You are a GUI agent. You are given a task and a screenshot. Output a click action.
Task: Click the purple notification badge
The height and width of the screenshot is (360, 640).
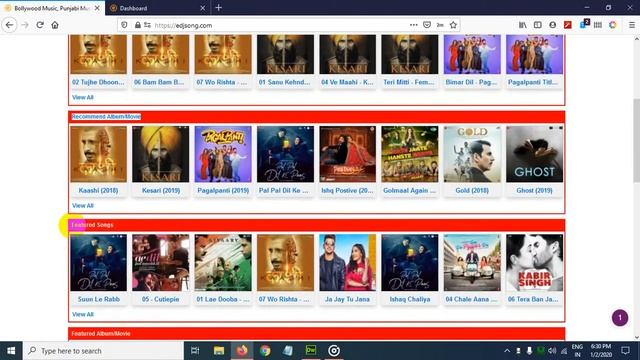[x=620, y=318]
